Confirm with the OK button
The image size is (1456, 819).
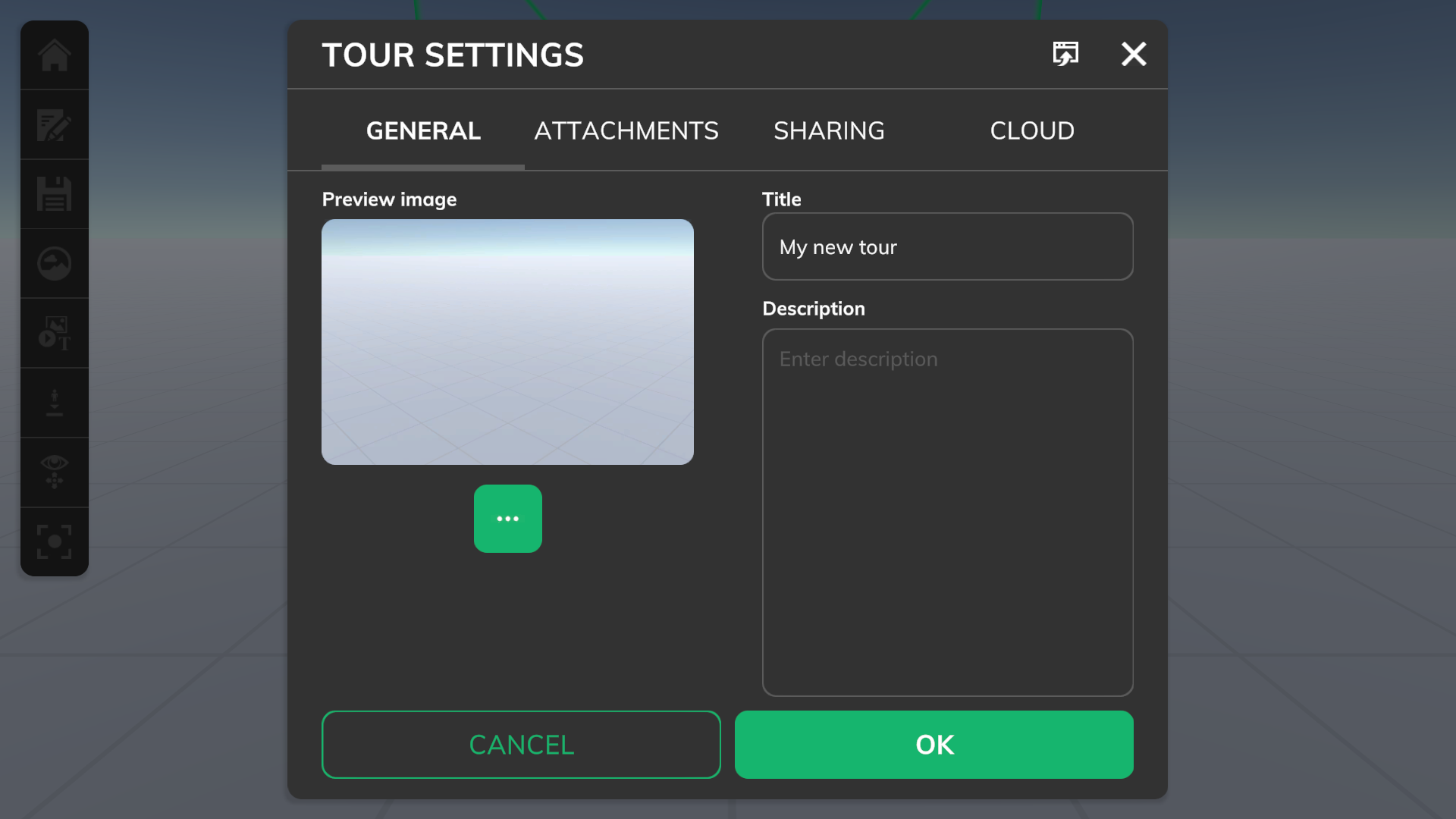934,745
